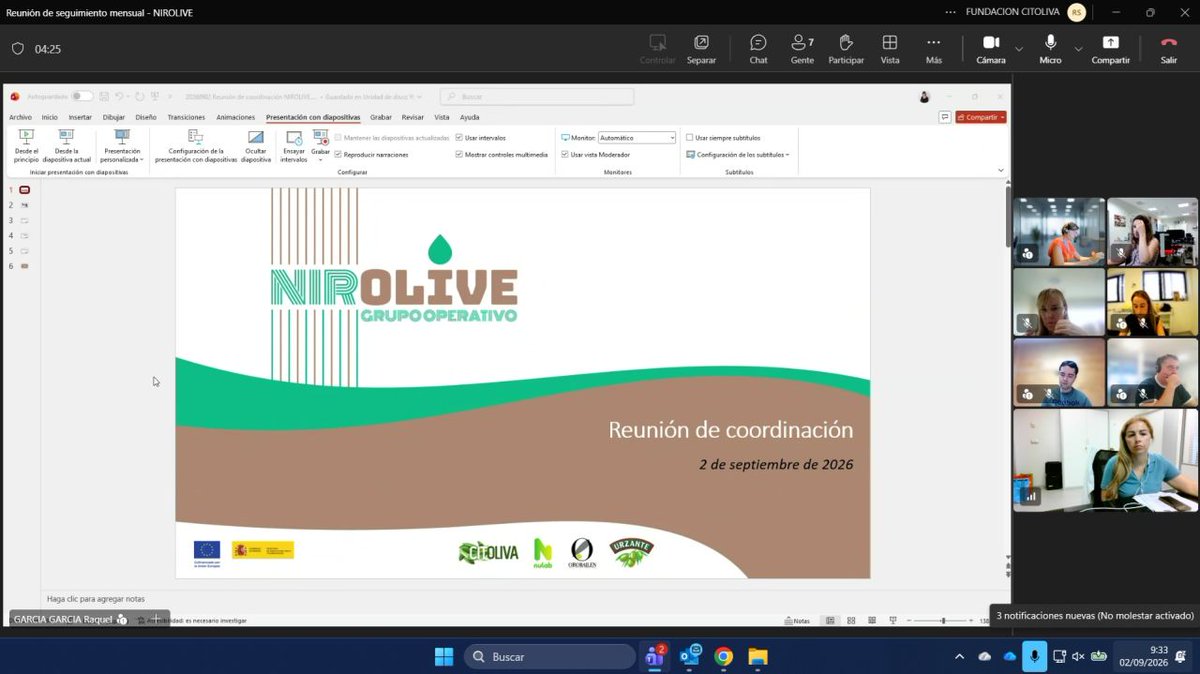Open the PowerPoint comments icon
The height and width of the screenshot is (674, 1200).
[945, 117]
